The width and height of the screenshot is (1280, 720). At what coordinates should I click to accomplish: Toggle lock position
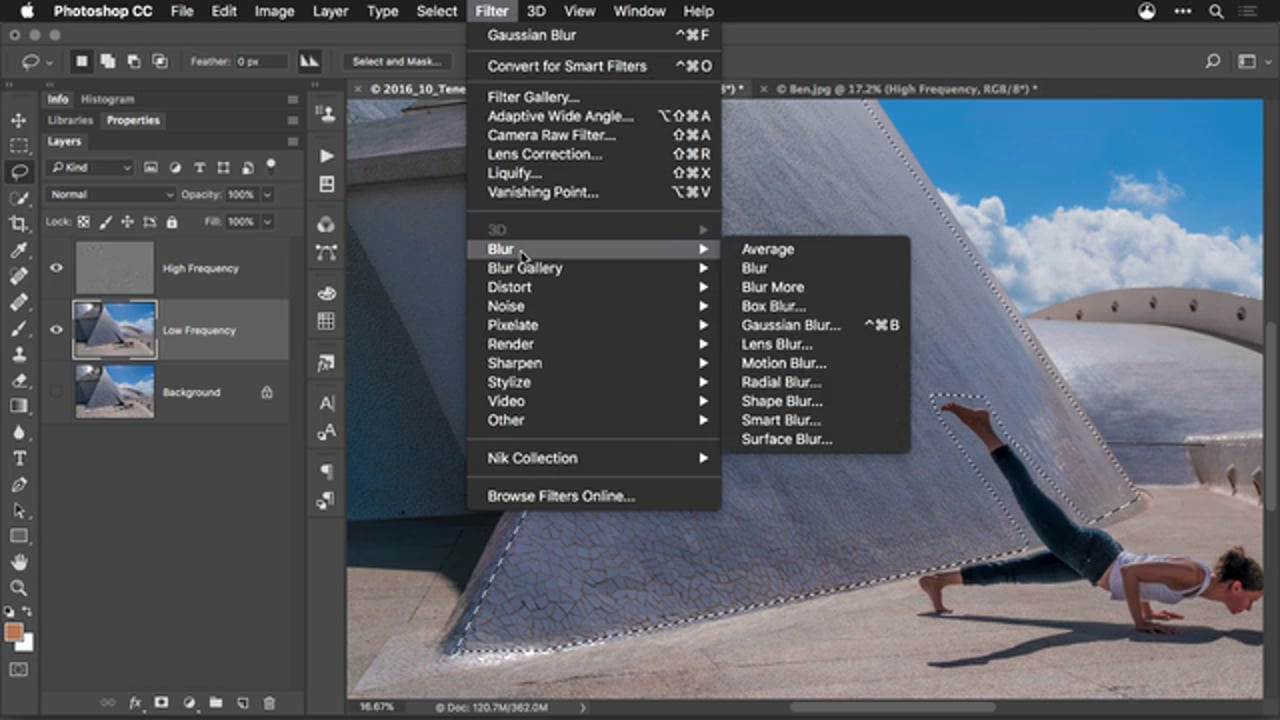[x=127, y=222]
